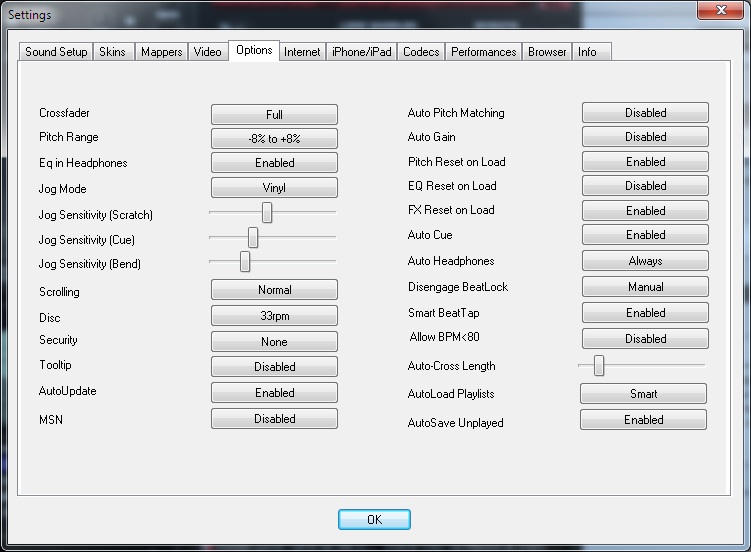Select the Options tab
This screenshot has height=552, width=751.
[254, 50]
